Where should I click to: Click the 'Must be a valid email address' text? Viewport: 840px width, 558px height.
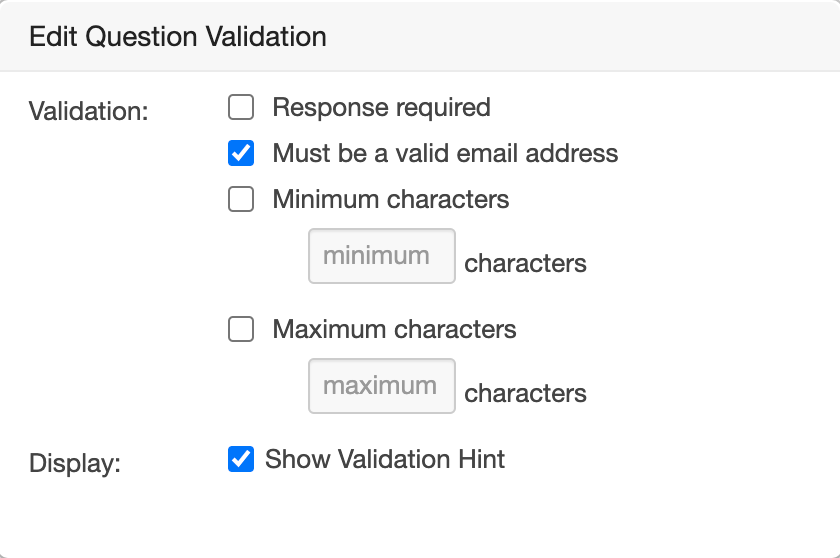445,154
